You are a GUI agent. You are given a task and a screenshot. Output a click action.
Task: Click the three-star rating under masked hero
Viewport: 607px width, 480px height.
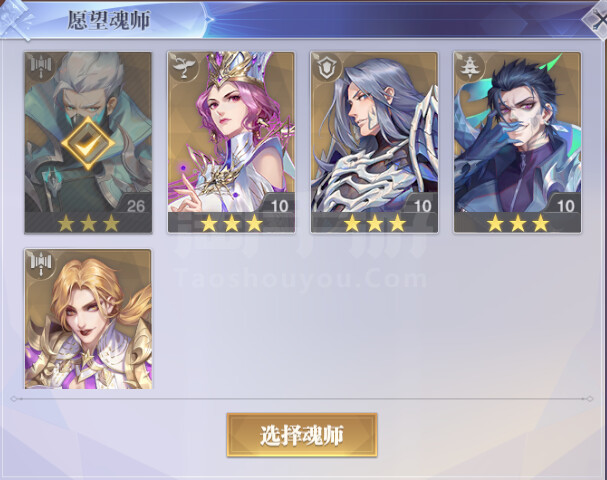tap(88, 223)
